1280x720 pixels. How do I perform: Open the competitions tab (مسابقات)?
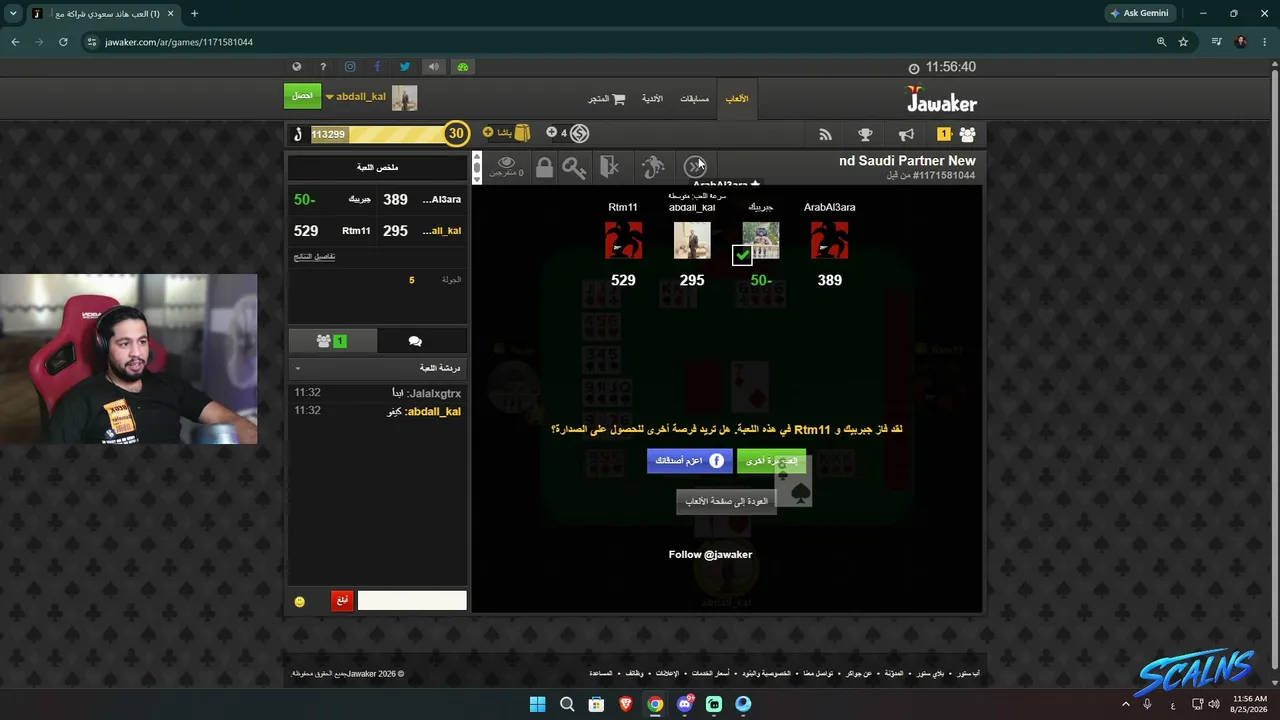click(x=695, y=99)
